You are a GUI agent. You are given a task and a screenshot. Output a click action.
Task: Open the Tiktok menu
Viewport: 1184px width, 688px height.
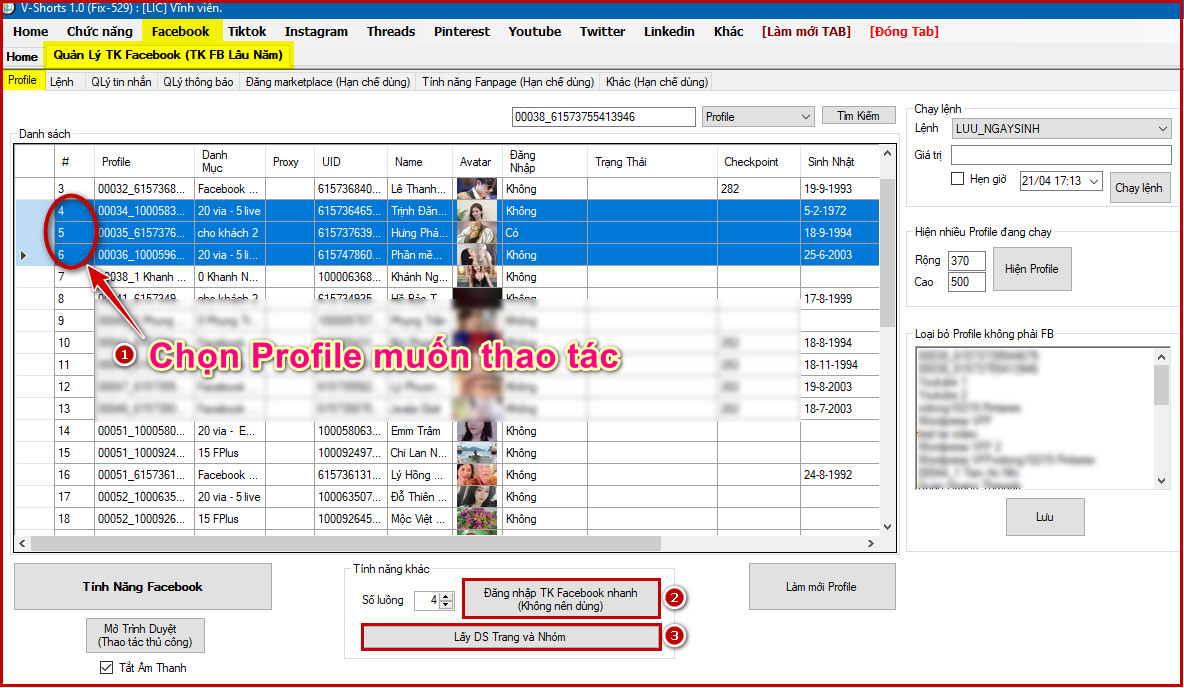coord(247,32)
